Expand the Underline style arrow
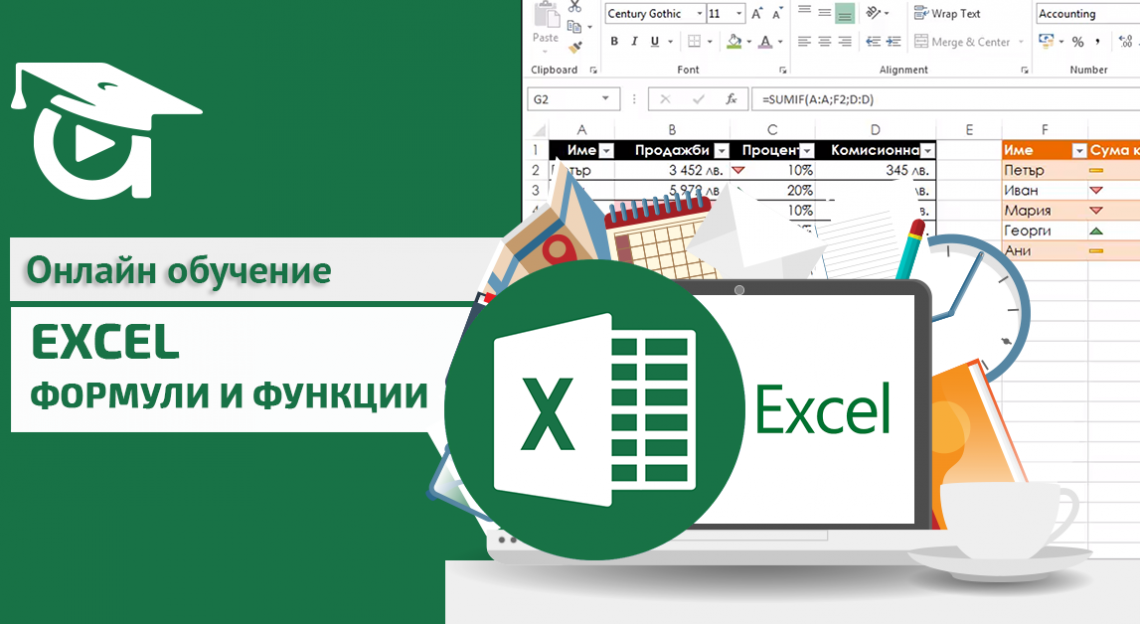 (x=670, y=41)
